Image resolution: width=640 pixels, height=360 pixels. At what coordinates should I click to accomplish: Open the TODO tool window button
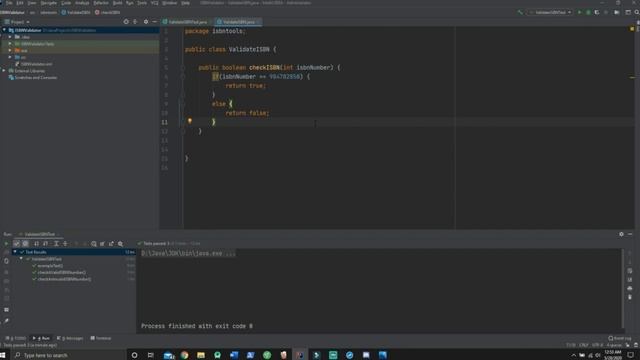tap(16, 338)
